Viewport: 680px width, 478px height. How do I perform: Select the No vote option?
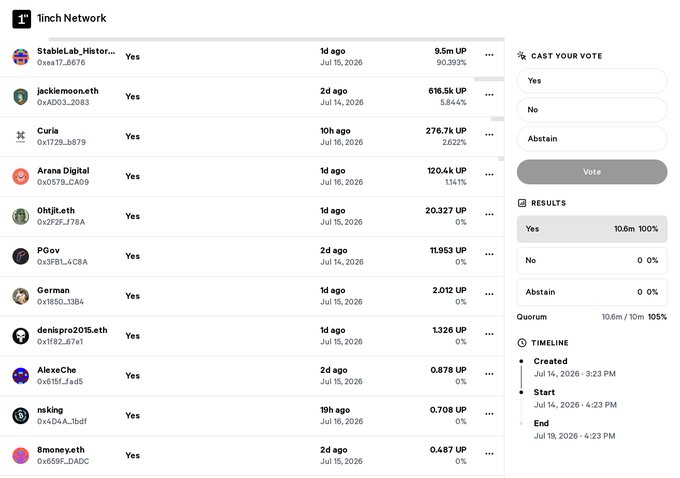point(592,110)
